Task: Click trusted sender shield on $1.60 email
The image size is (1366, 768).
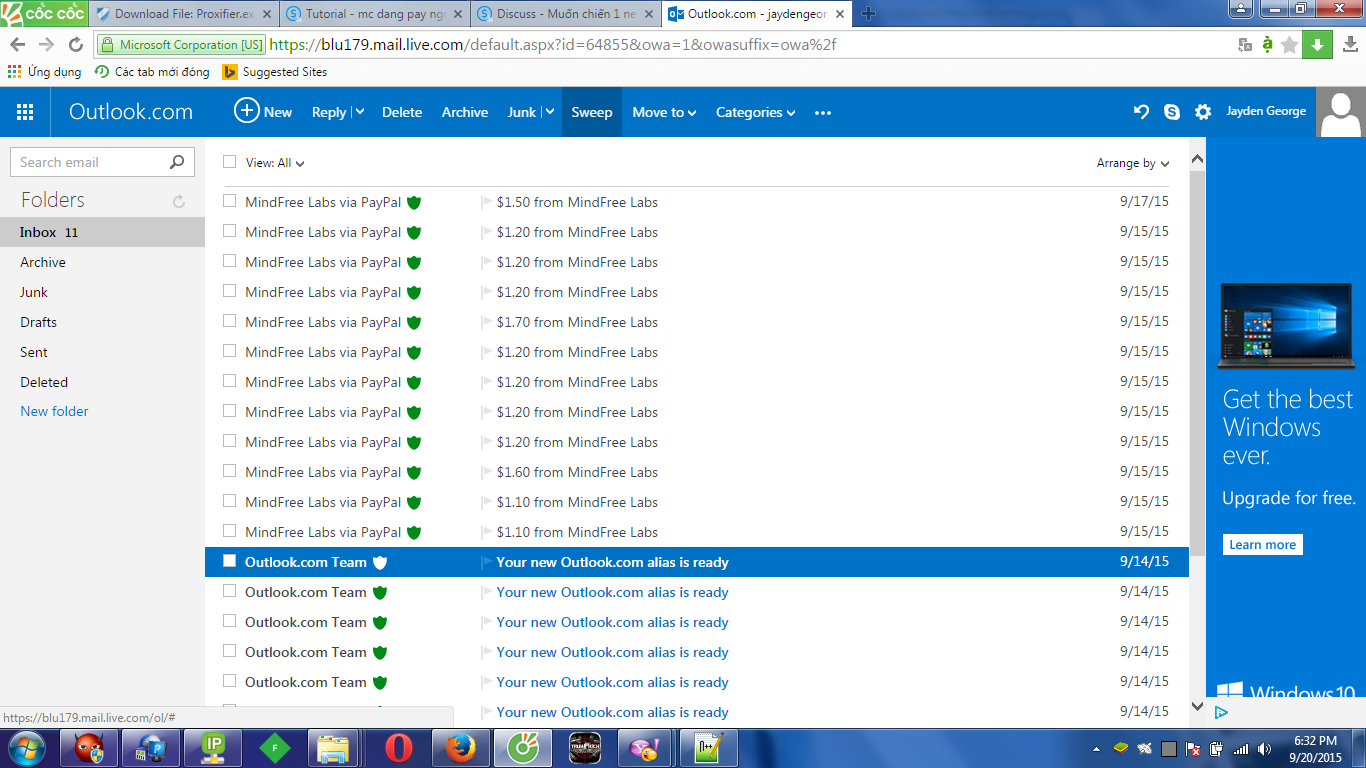Action: click(414, 472)
